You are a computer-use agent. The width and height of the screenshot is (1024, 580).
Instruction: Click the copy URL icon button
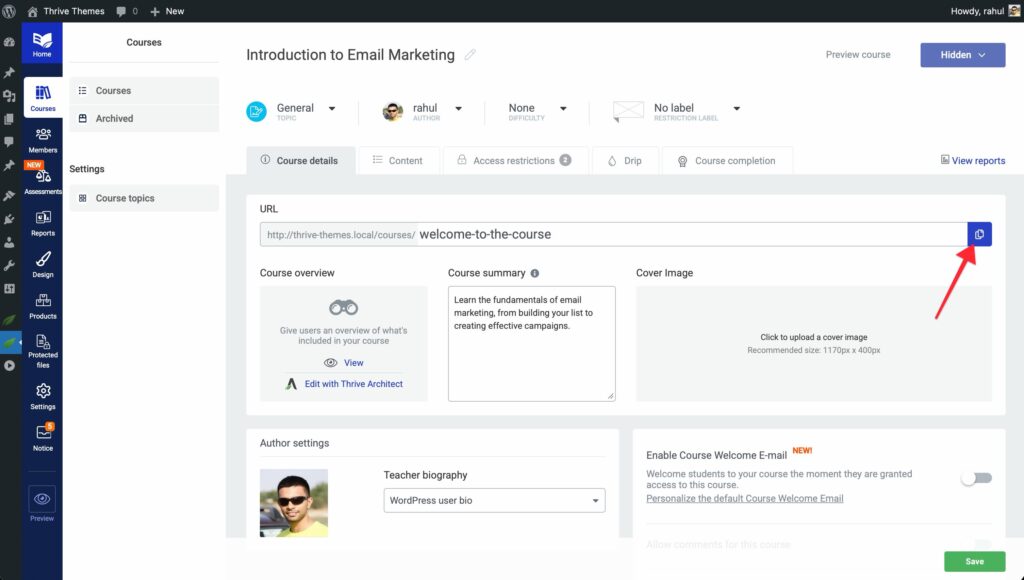pos(979,234)
